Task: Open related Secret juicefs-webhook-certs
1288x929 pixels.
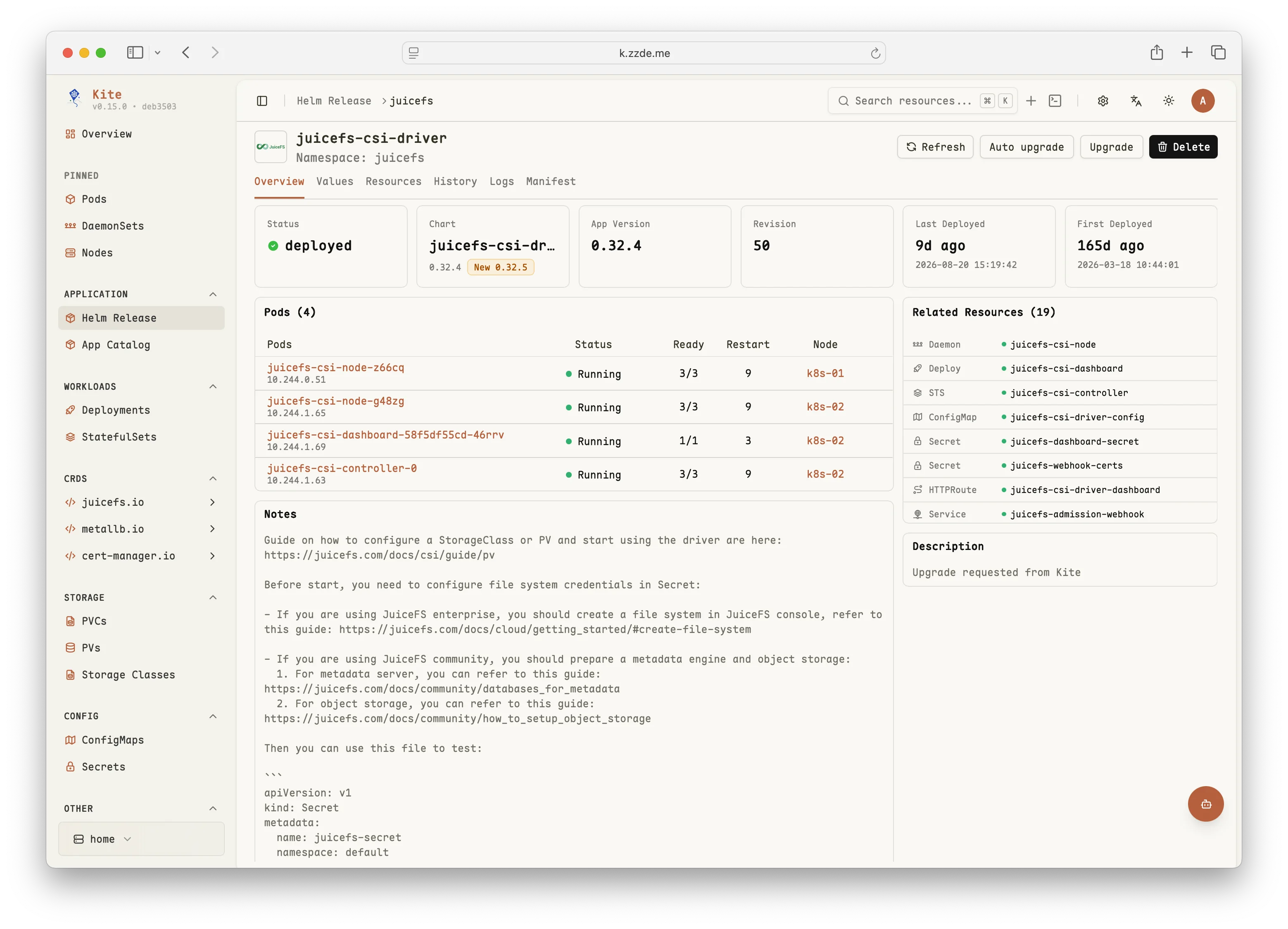Action: click(1066, 465)
